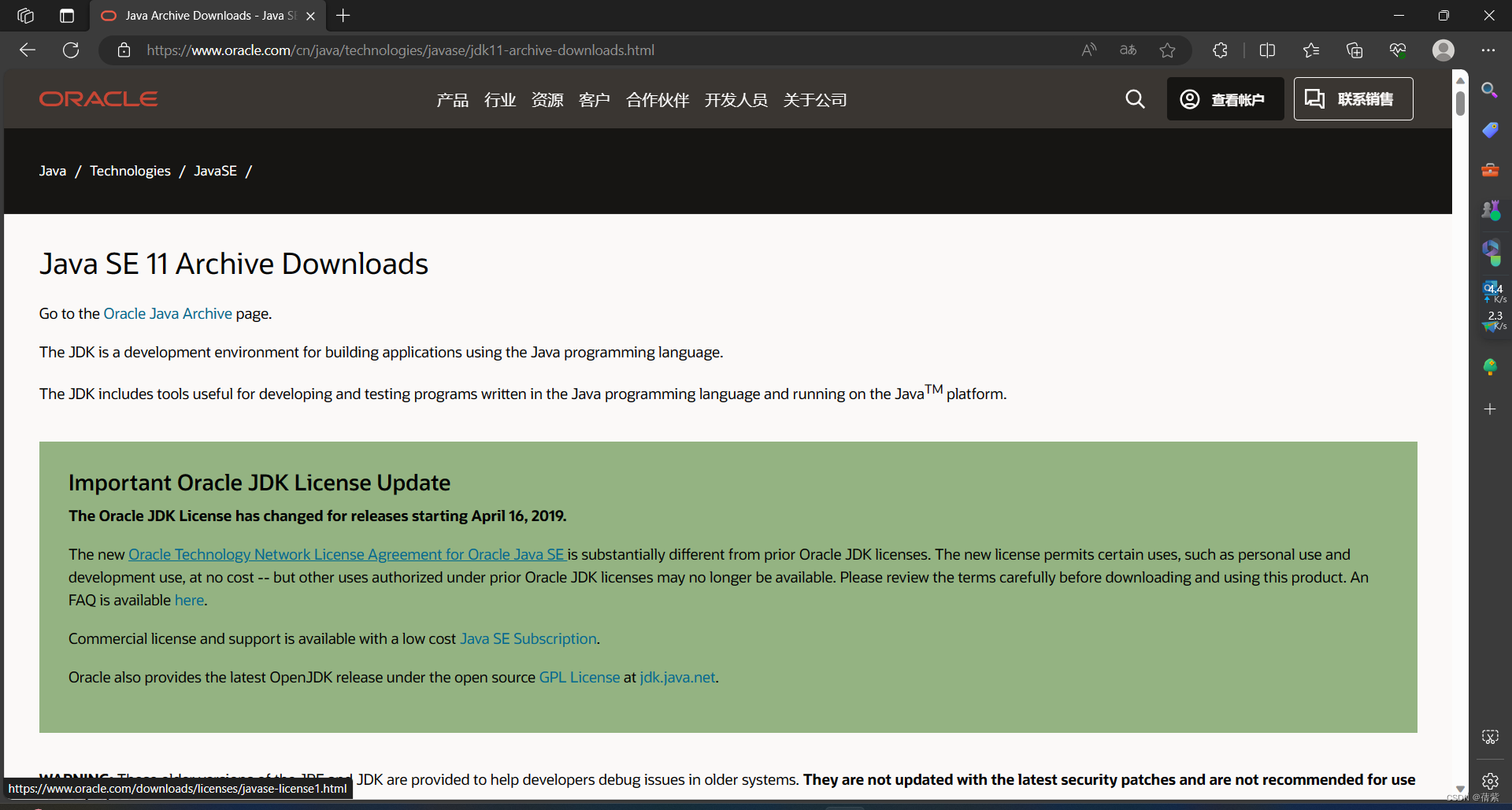Open a new browser tab

click(343, 16)
